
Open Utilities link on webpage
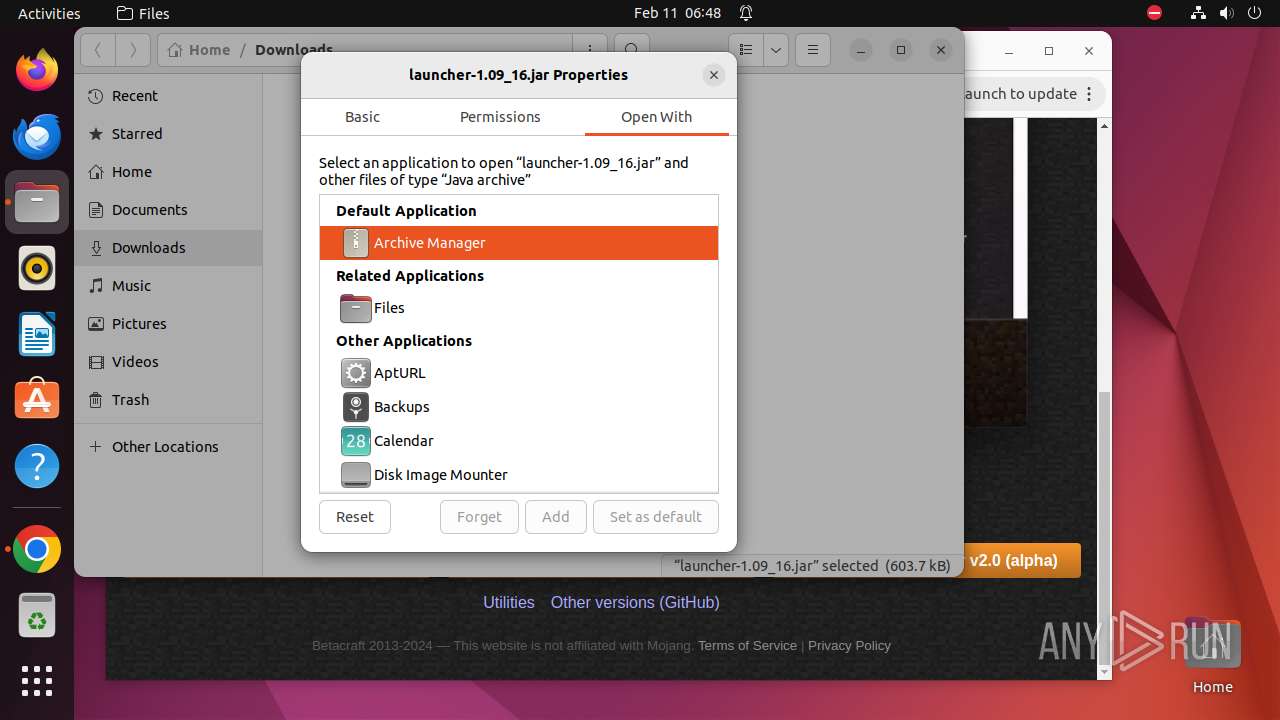point(509,602)
